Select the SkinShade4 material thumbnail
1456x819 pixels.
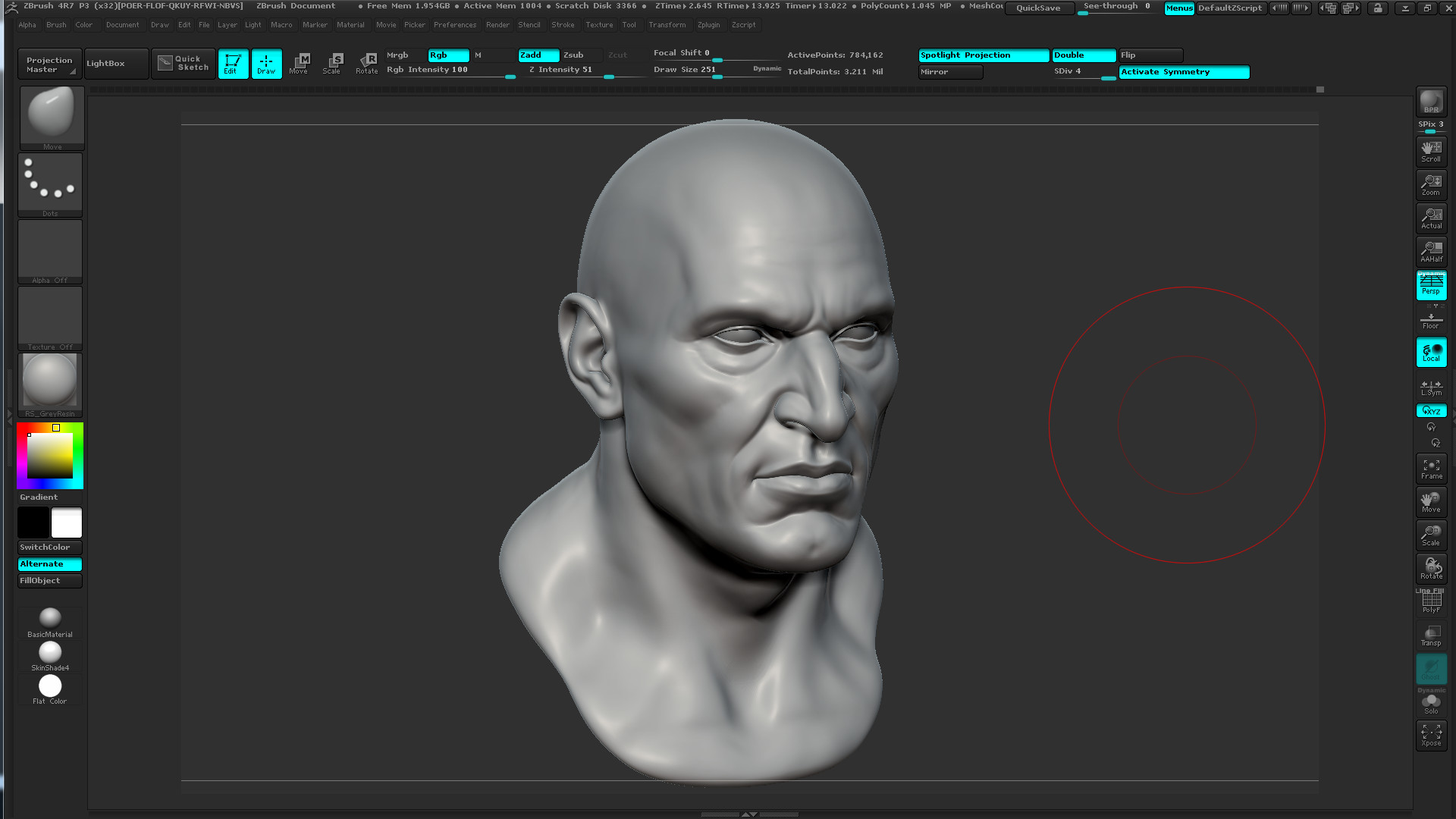tap(50, 652)
